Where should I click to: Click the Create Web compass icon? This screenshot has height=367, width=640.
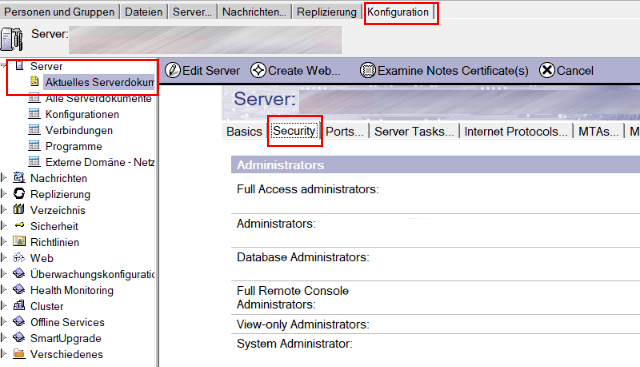[258, 70]
